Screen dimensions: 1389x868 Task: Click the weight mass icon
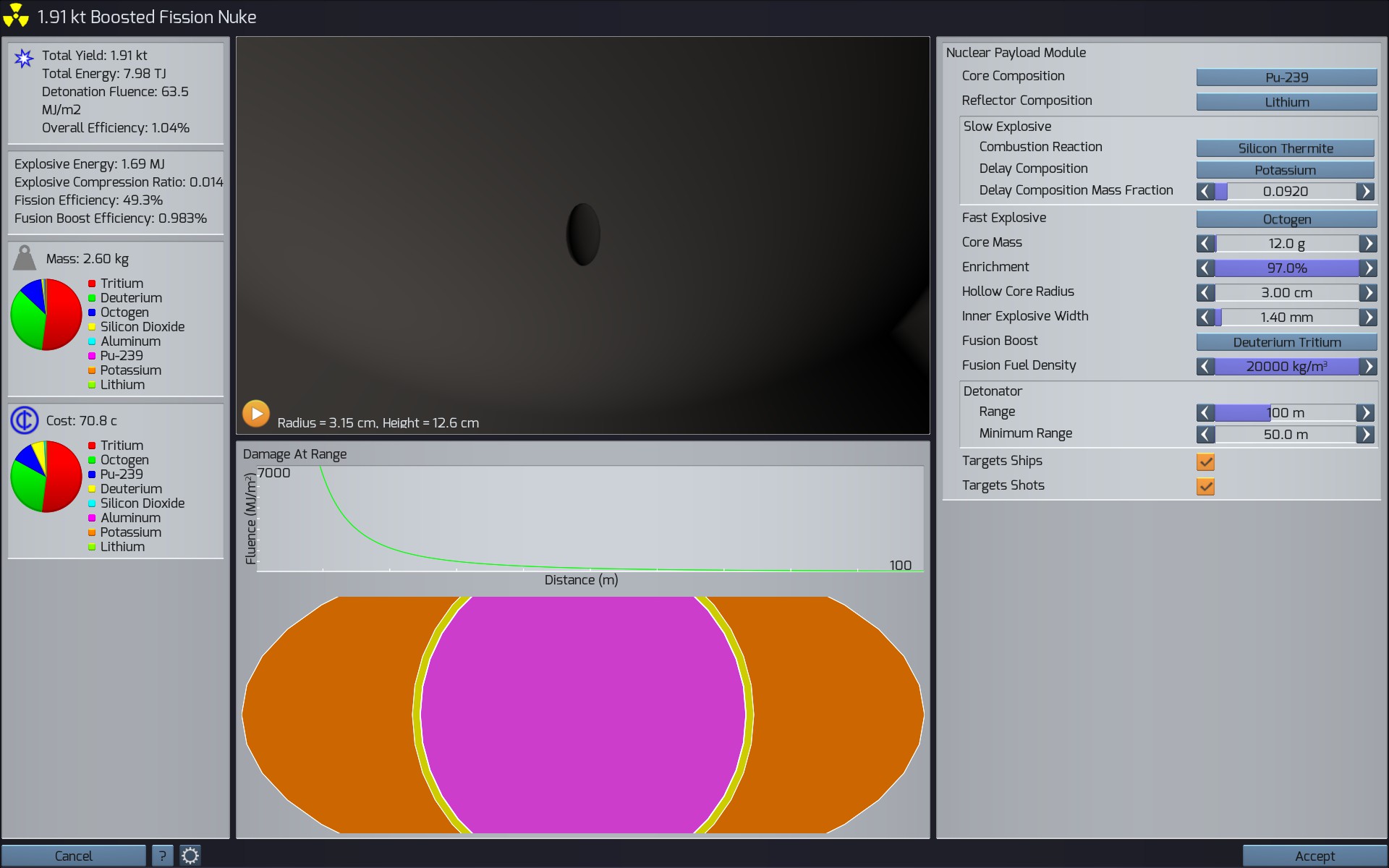point(25,258)
